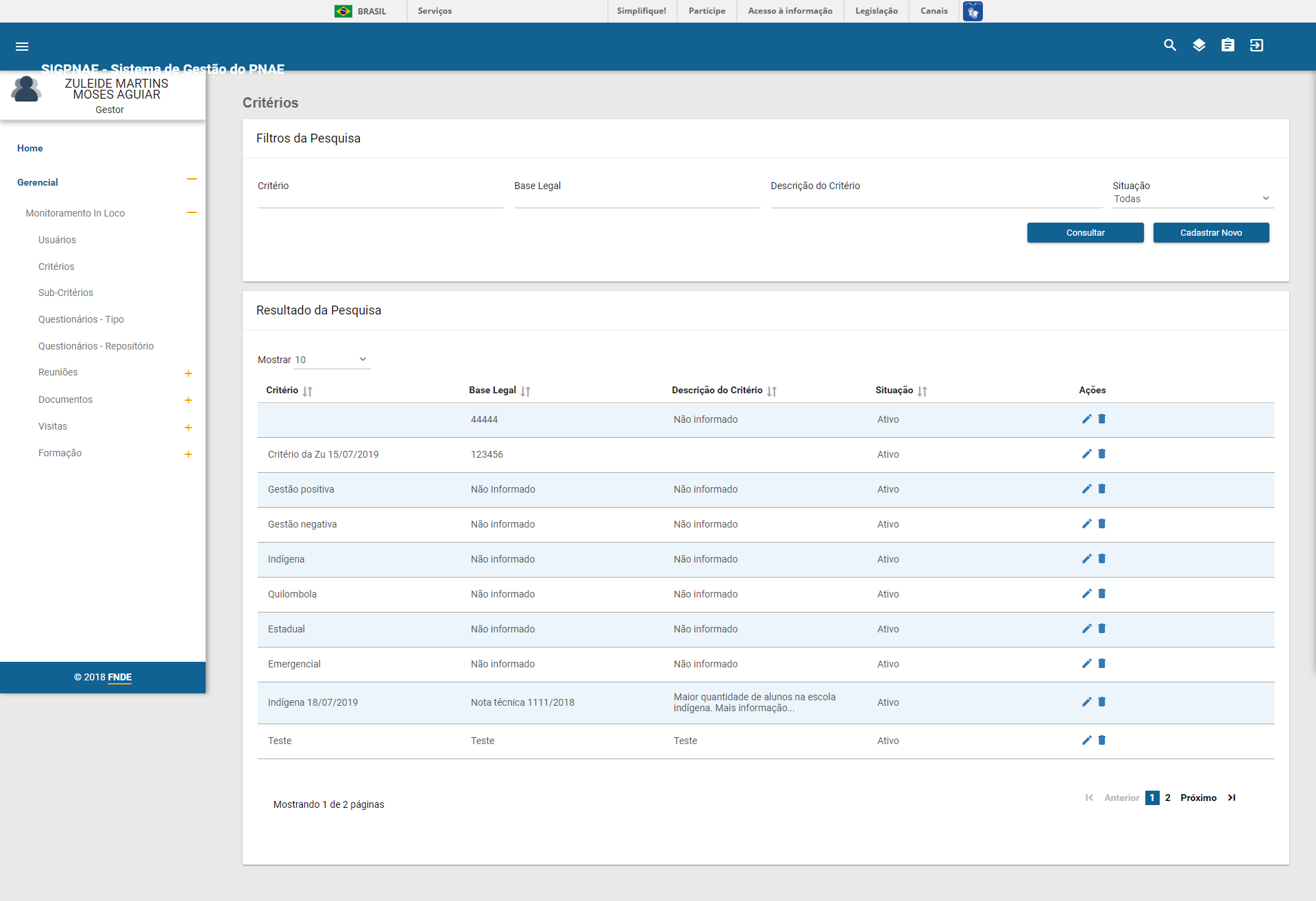Image resolution: width=1316 pixels, height=901 pixels.
Task: Delete the Gestão negativa criterion
Action: point(1102,523)
